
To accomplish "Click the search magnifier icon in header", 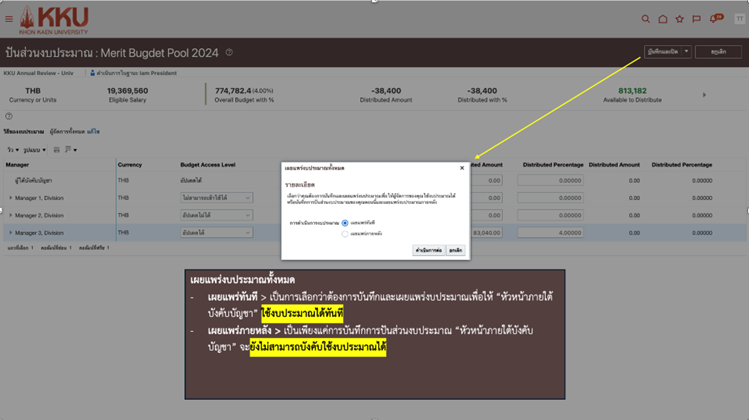I will pyautogui.click(x=647, y=18).
